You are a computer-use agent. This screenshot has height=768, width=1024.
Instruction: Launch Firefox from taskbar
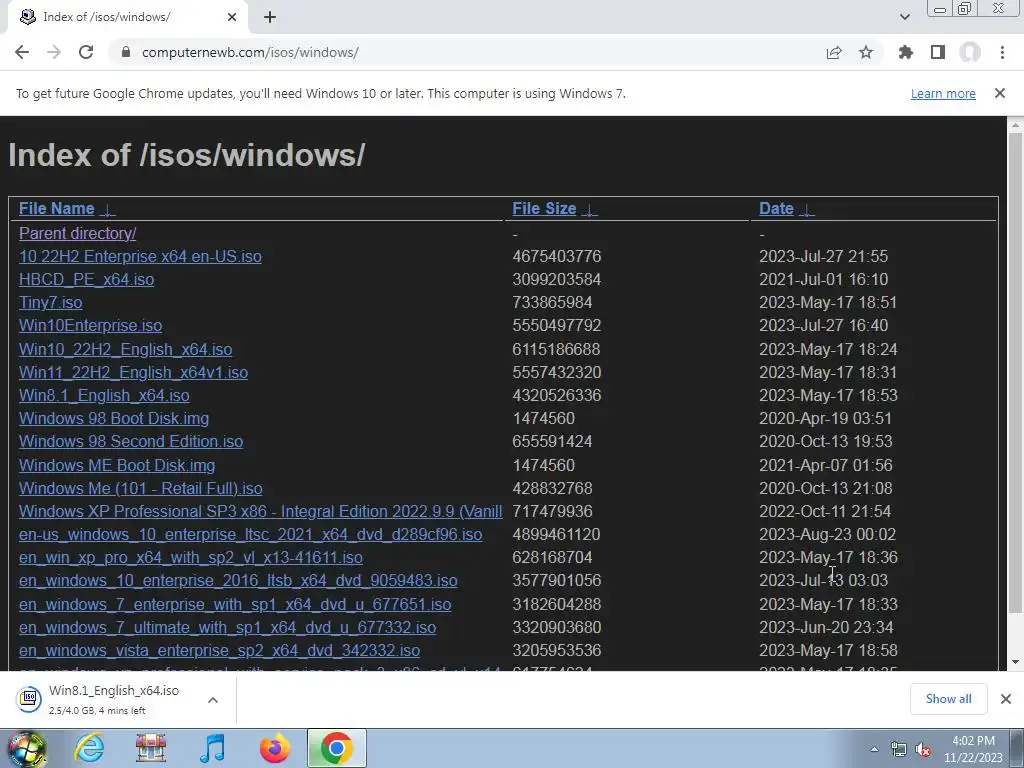click(x=274, y=748)
